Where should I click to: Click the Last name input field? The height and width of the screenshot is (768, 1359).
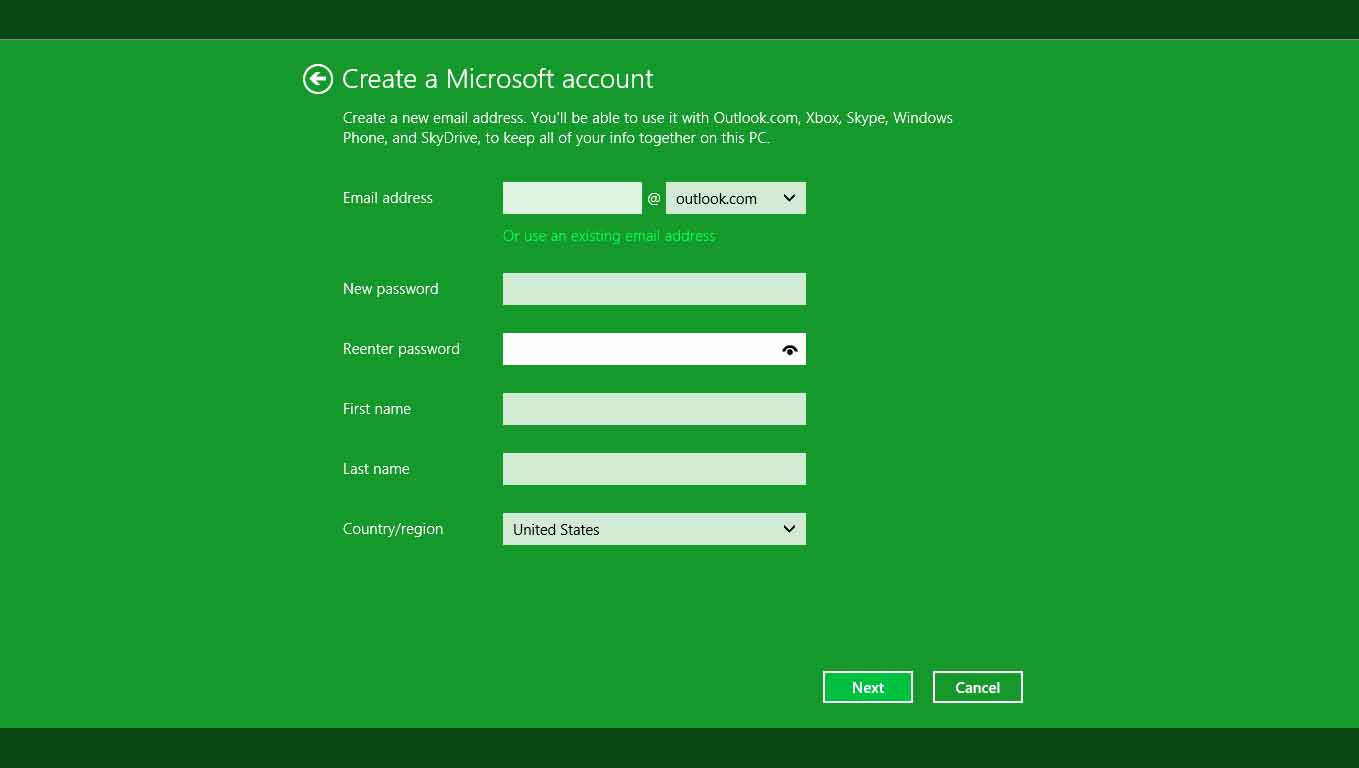click(x=654, y=469)
